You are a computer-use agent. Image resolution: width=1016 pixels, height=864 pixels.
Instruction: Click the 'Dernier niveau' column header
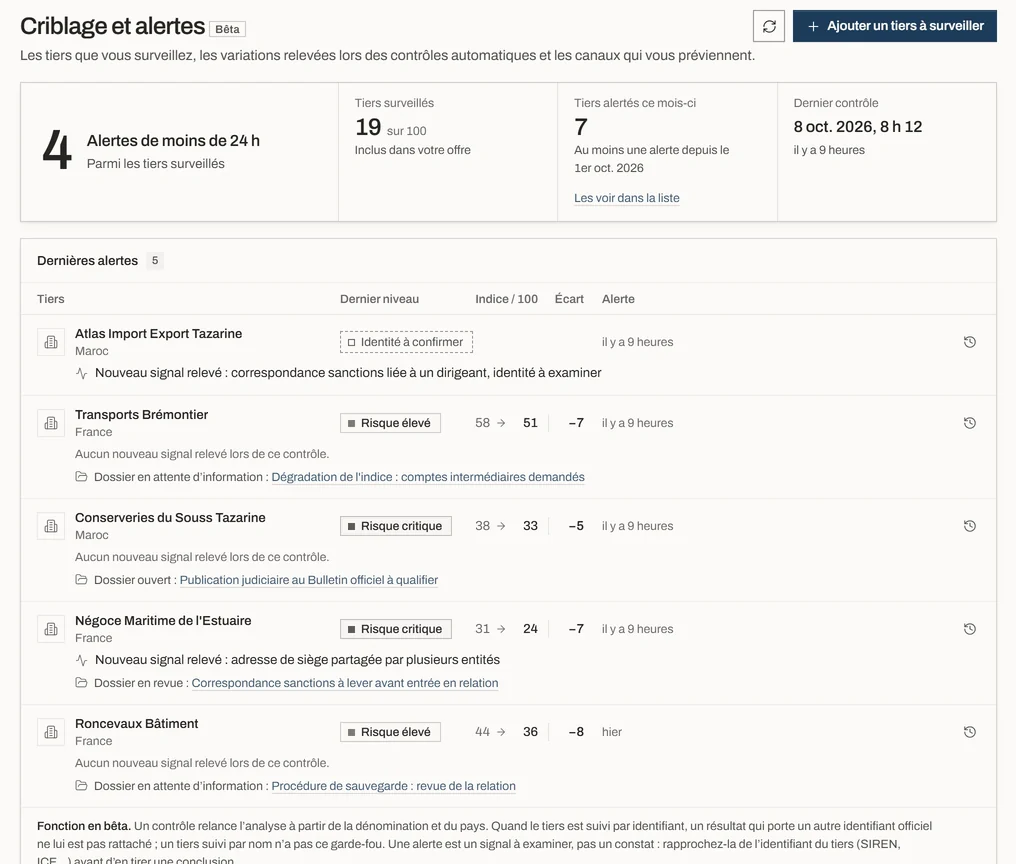(x=379, y=299)
